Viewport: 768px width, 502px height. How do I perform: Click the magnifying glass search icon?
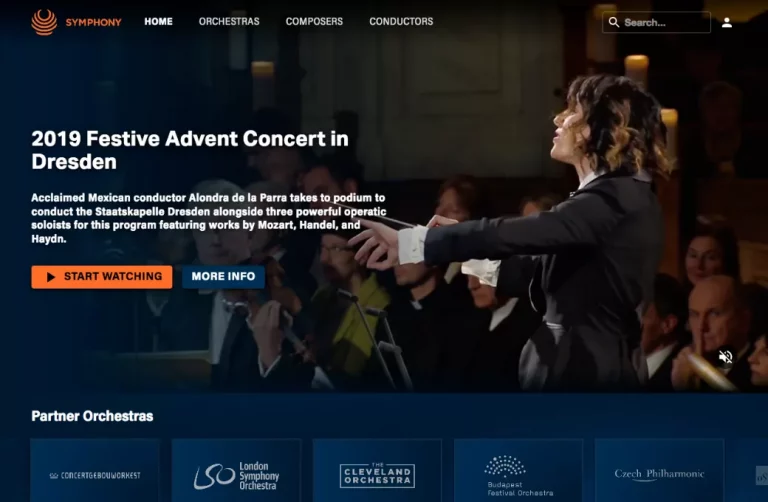coord(614,23)
